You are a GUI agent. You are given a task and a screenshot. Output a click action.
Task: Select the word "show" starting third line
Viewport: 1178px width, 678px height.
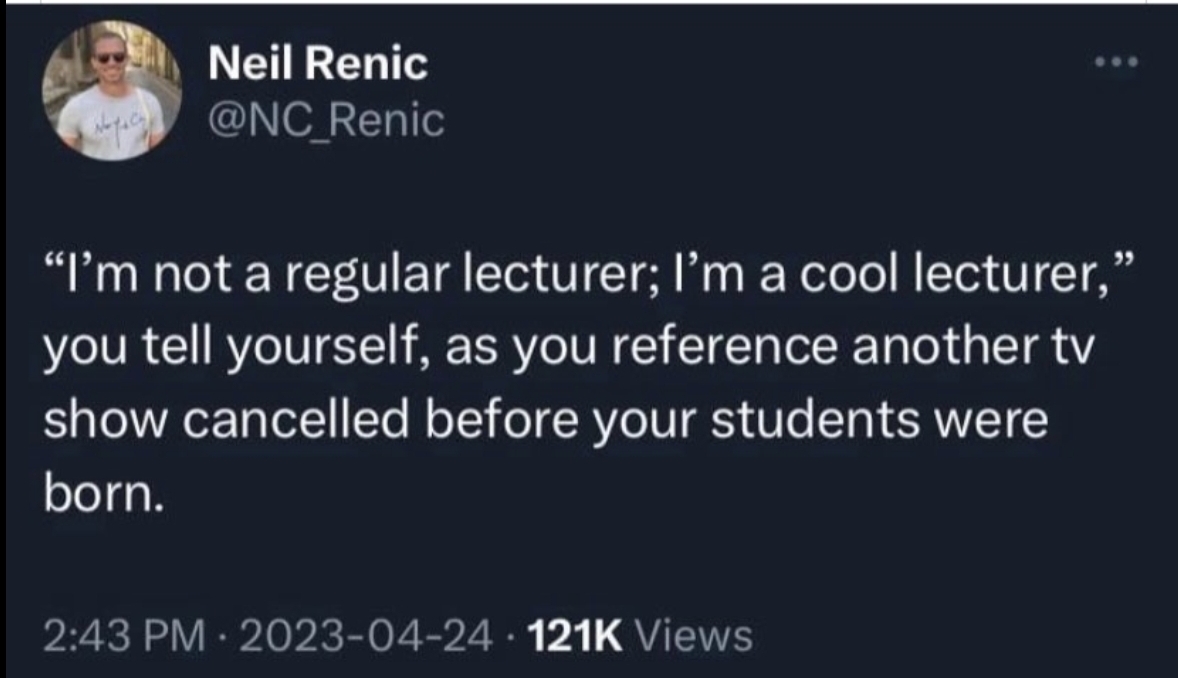104,421
